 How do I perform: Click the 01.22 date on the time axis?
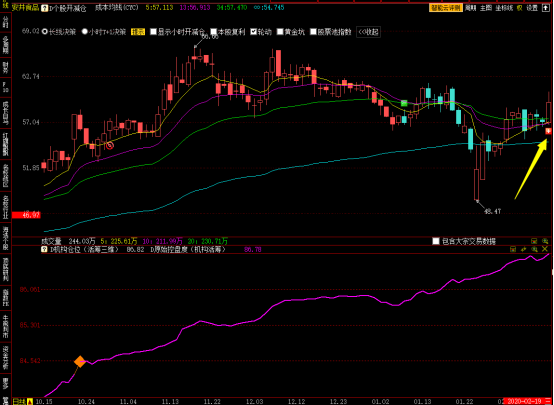click(x=465, y=401)
